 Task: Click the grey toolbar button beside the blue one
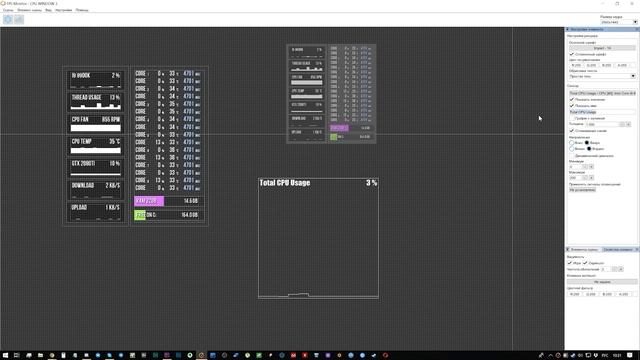[x=19, y=20]
